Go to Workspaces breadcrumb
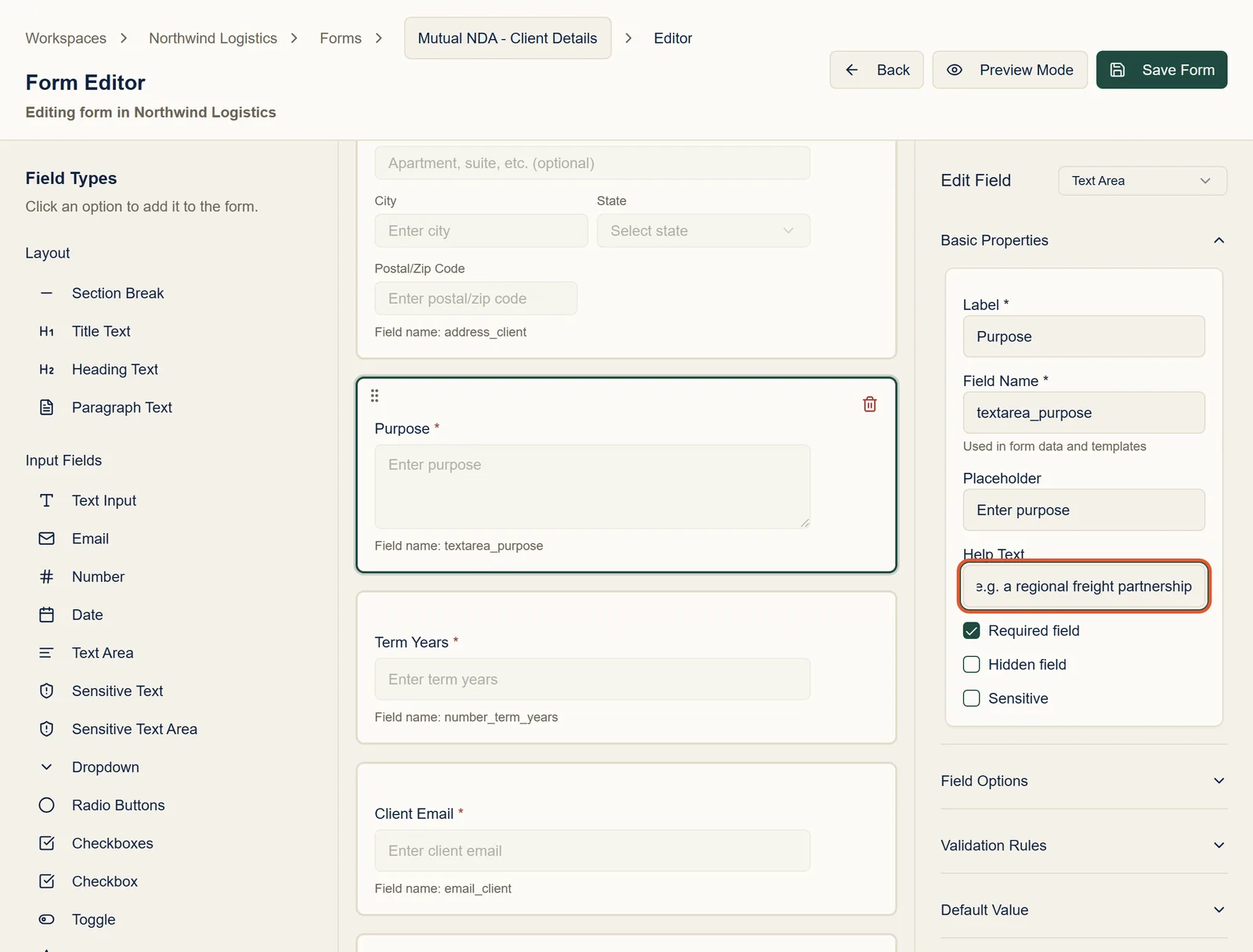 66,38
